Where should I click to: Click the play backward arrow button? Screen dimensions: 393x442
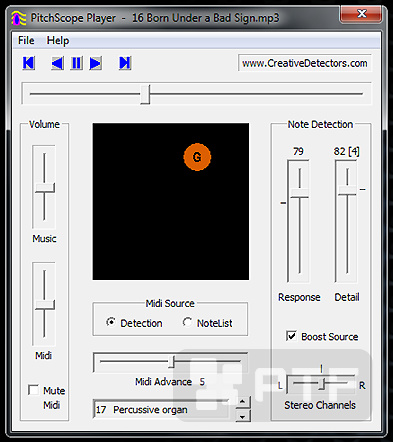[x=57, y=63]
